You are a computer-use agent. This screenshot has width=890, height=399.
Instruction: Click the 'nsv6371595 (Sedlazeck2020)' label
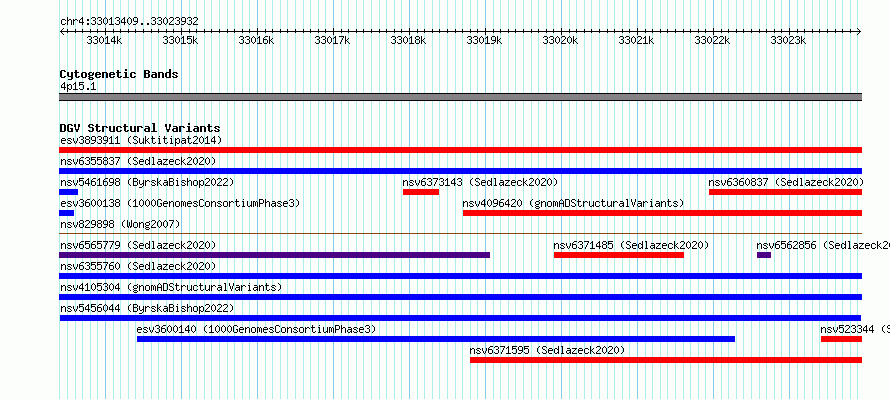click(x=548, y=350)
